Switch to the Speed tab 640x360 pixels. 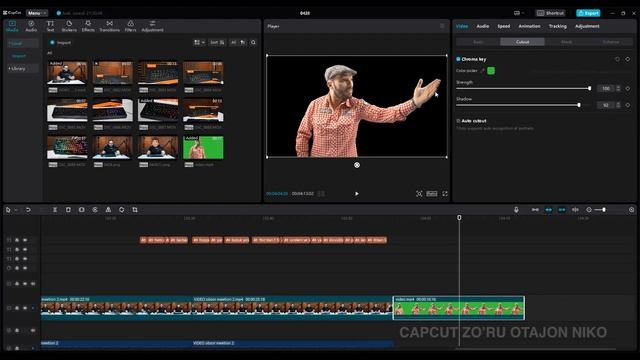click(504, 26)
